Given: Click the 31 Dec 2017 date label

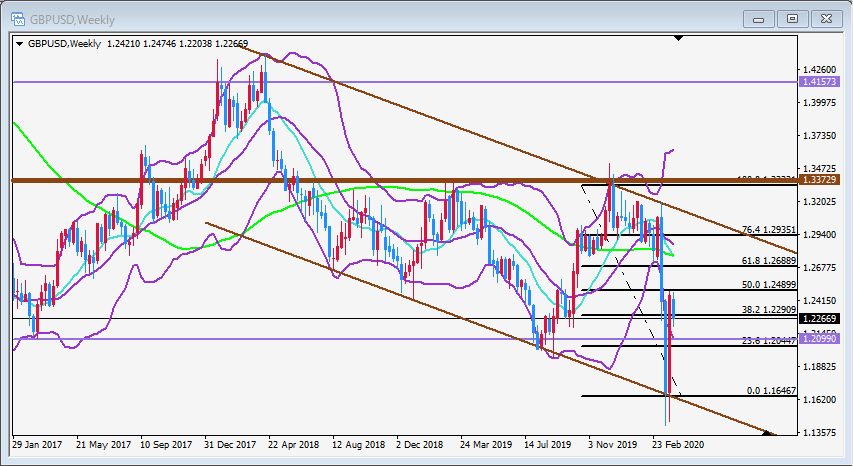Looking at the screenshot, I should pyautogui.click(x=230, y=444).
